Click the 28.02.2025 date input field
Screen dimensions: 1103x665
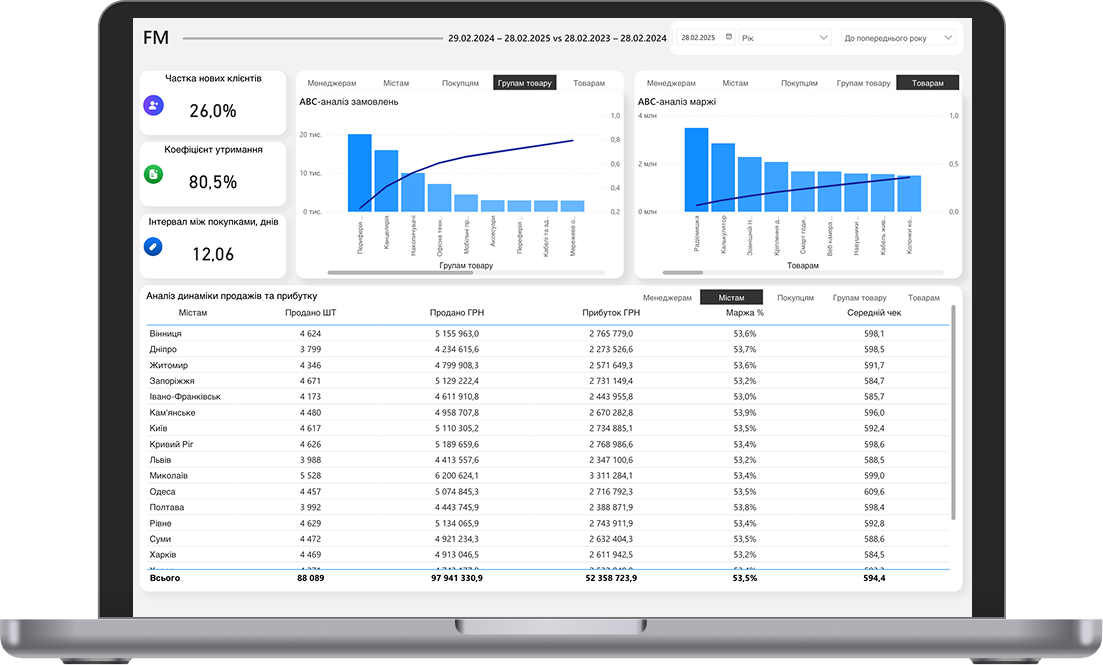[698, 37]
